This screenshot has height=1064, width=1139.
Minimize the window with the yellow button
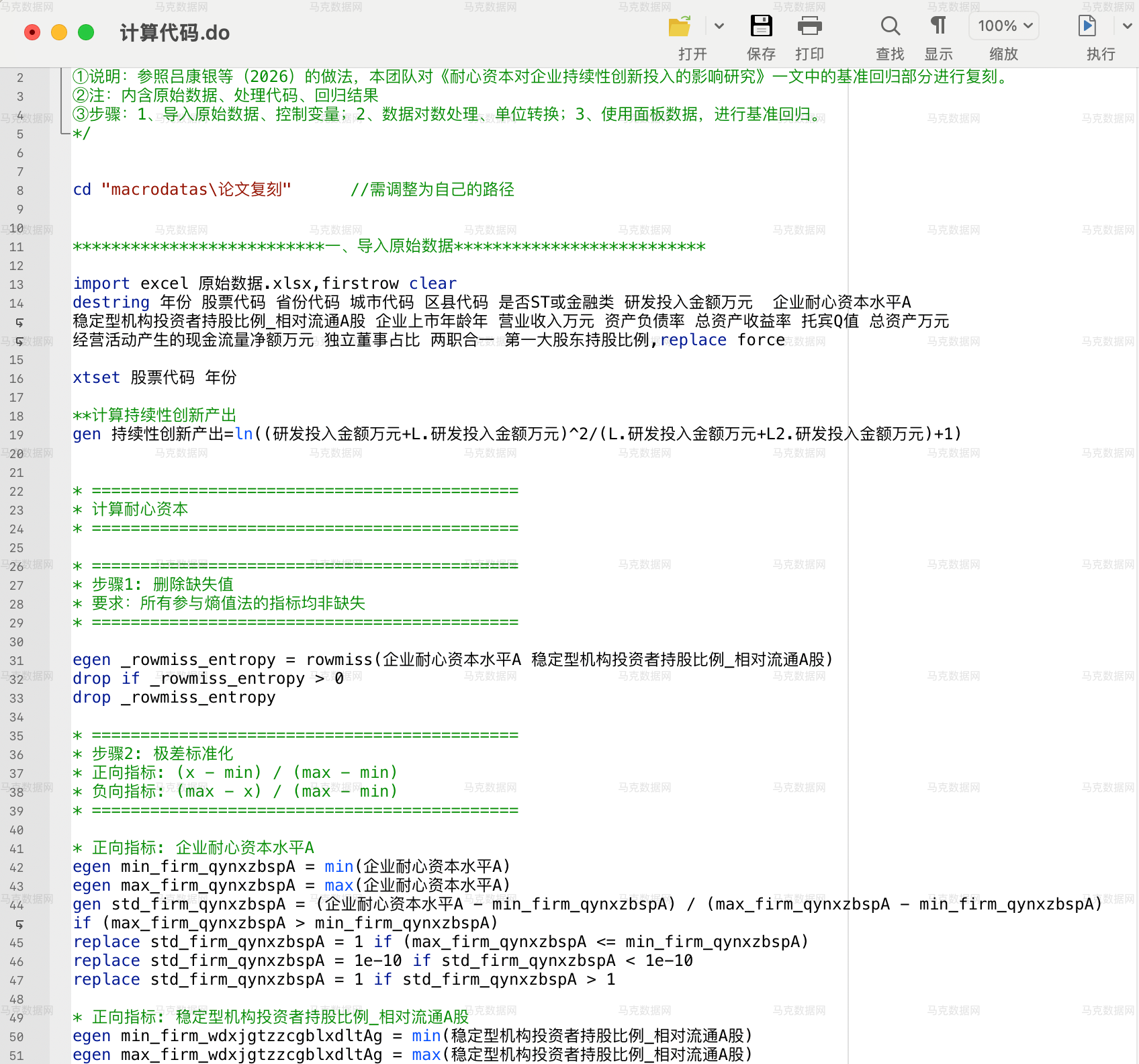coord(59,32)
